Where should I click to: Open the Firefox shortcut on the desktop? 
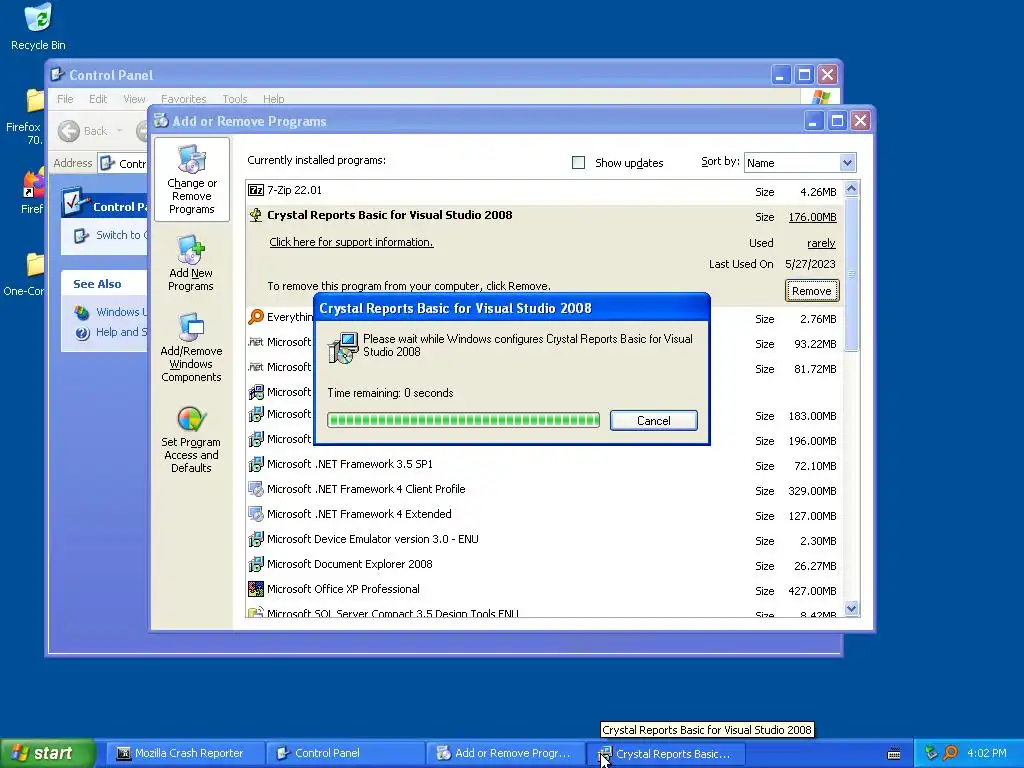(x=34, y=183)
